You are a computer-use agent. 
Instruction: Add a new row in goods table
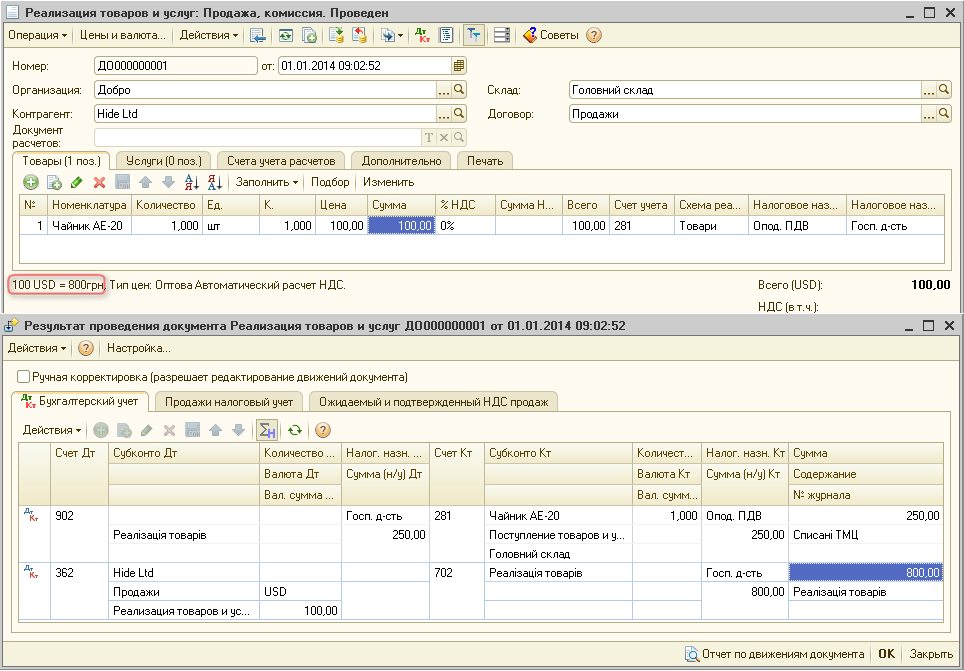(31, 182)
